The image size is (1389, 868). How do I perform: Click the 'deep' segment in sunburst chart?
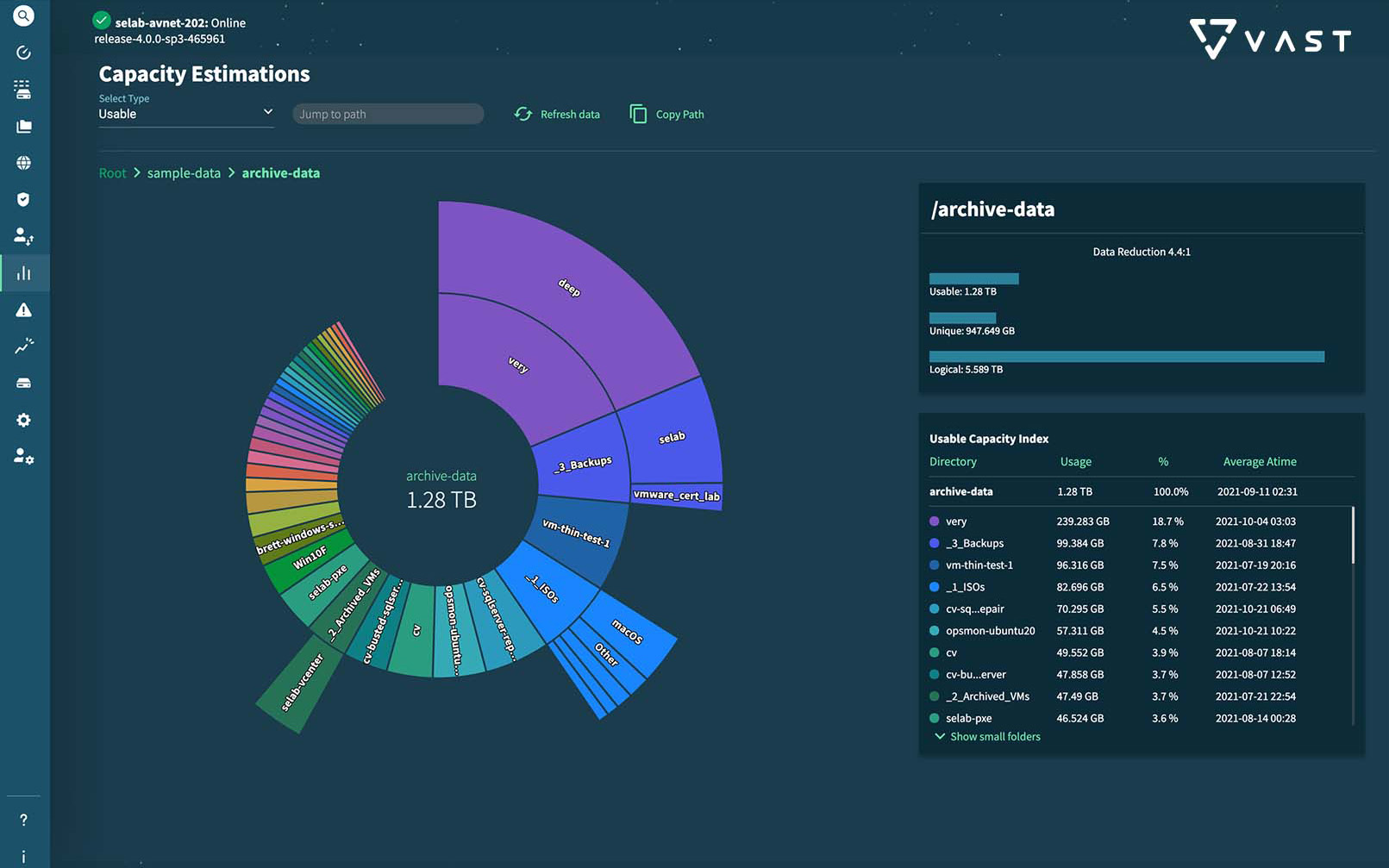[569, 287]
